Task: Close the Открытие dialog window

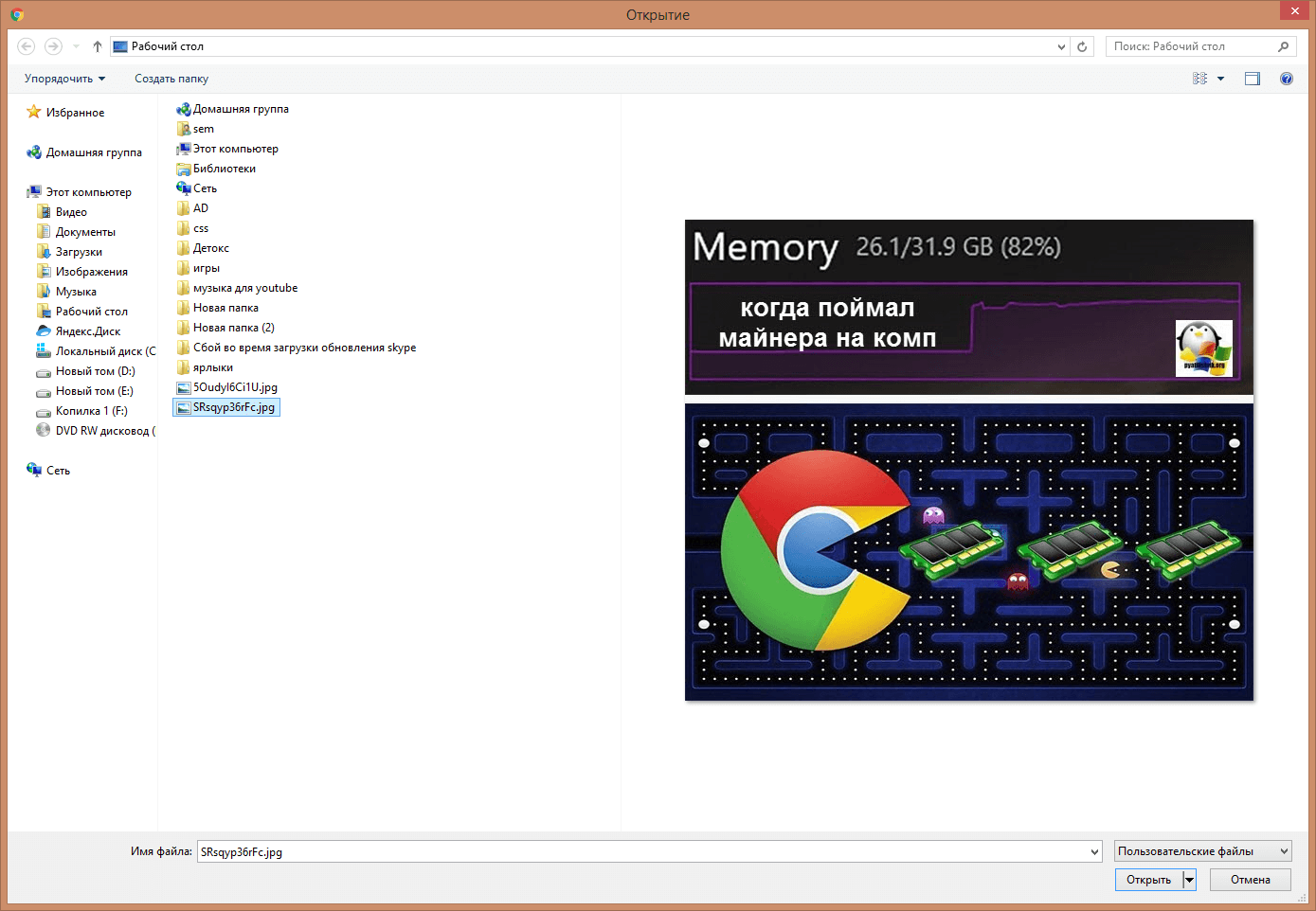Action: pyautogui.click(x=1294, y=10)
